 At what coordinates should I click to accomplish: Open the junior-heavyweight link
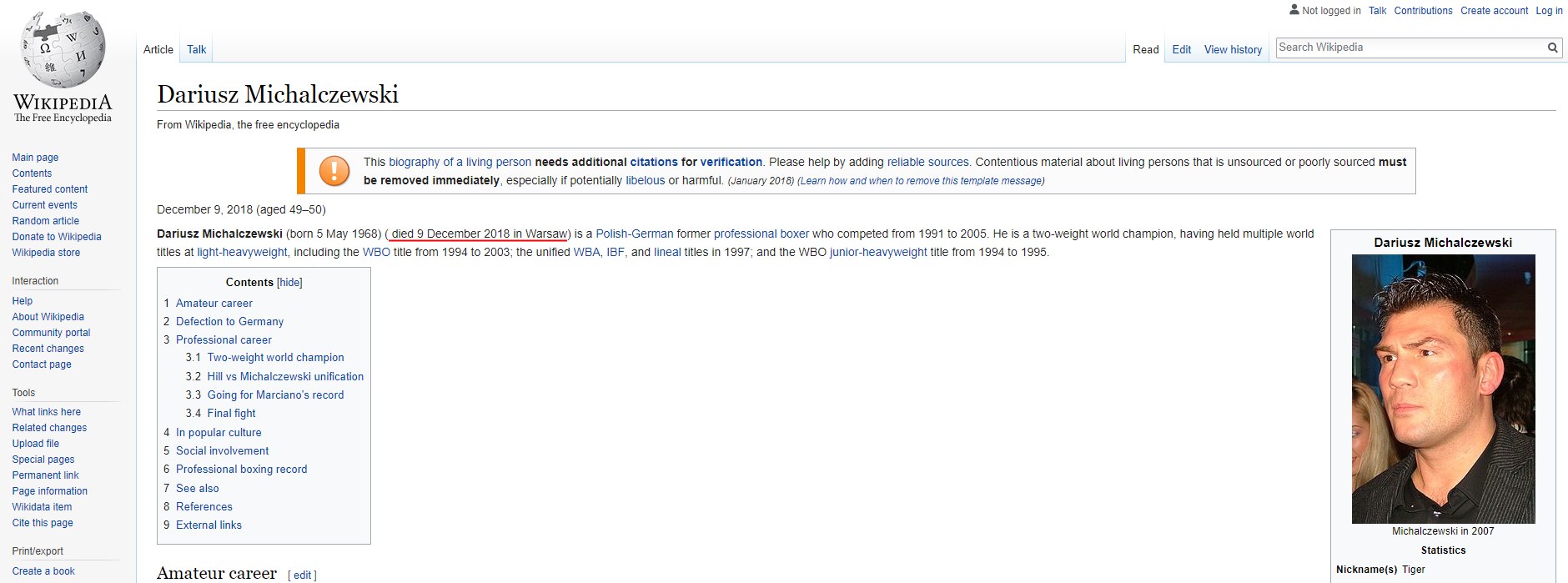coord(878,253)
